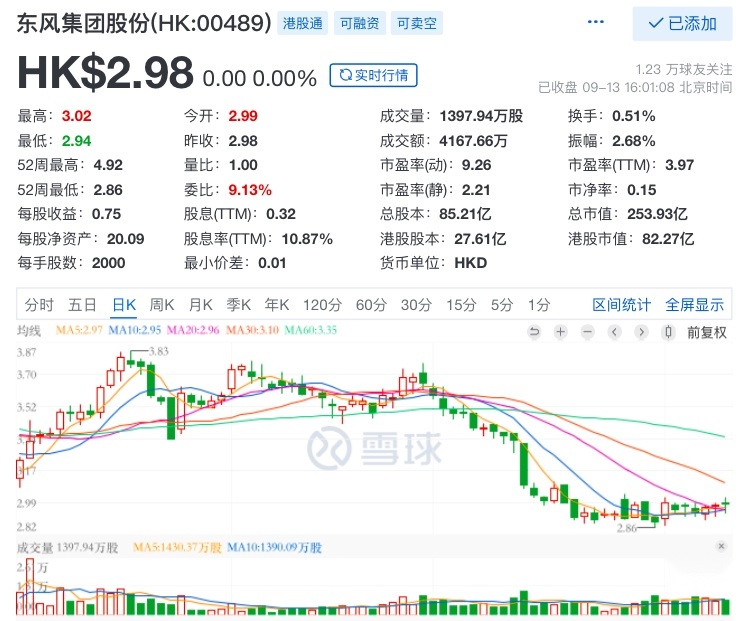Click the 换手 0.51% value
This screenshot has width=749, height=621.
633,116
